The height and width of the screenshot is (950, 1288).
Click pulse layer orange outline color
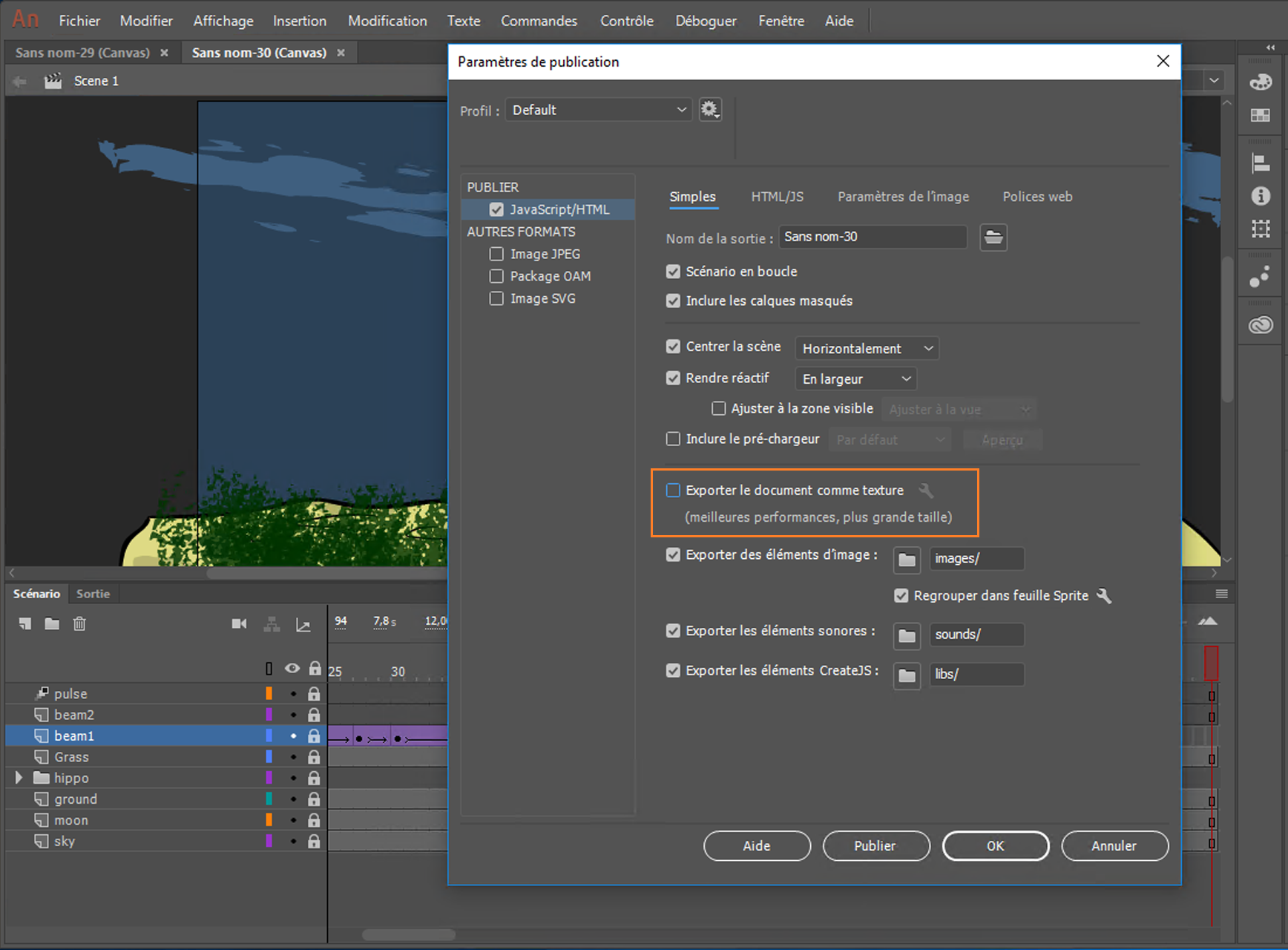tap(269, 694)
